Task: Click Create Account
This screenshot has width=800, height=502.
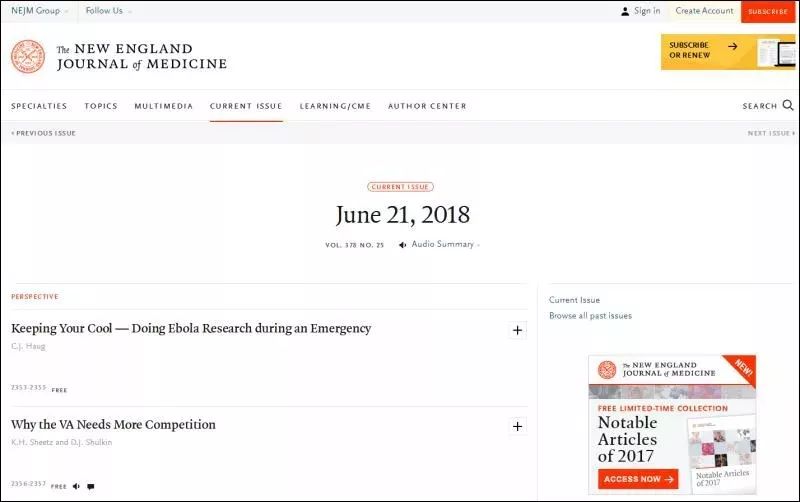Action: 704,11
